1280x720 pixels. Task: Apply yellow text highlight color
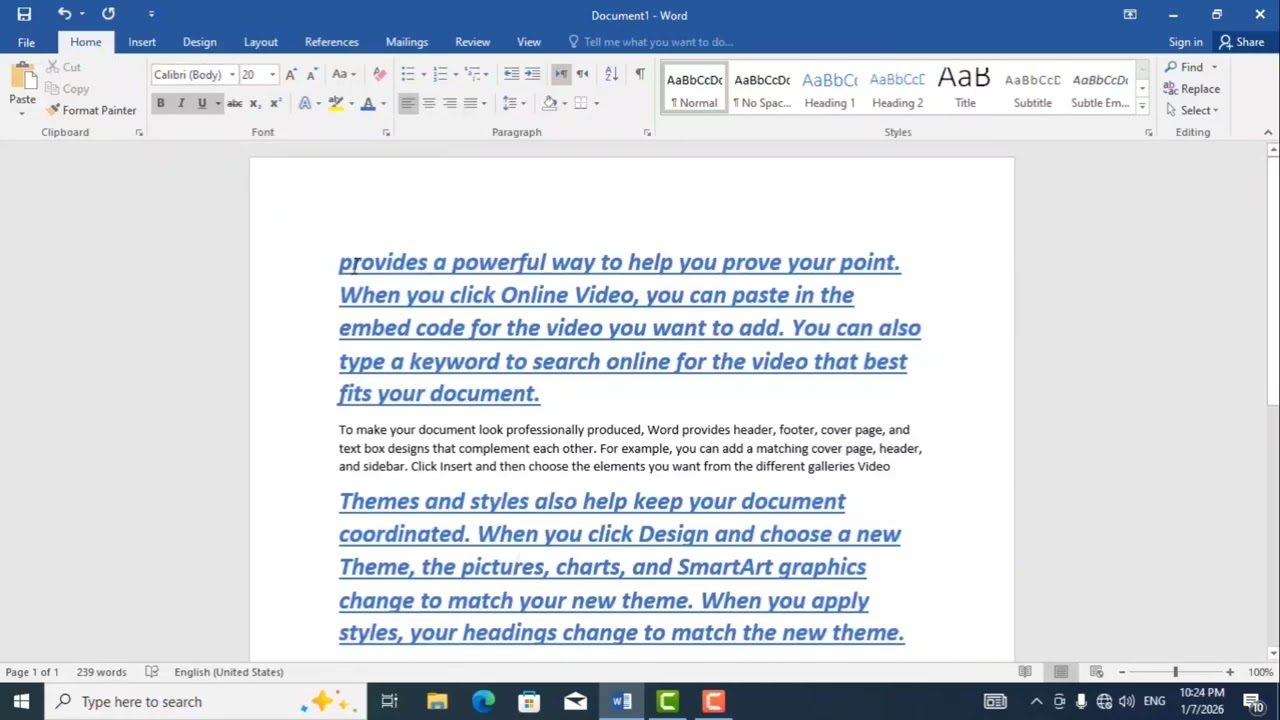[x=336, y=103]
